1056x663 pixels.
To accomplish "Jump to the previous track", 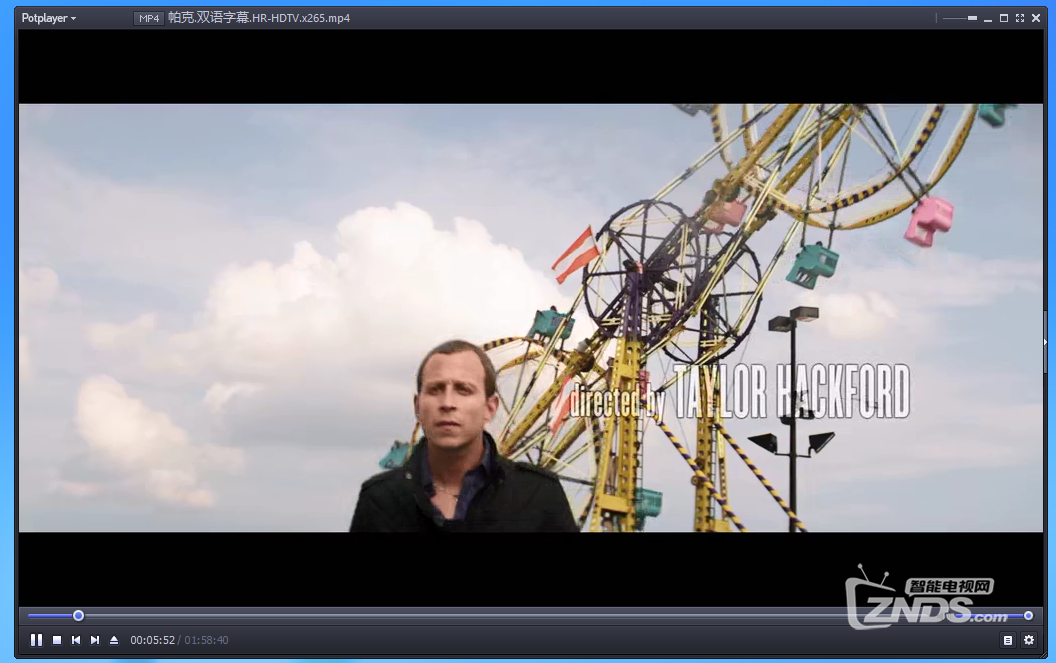I will (76, 640).
